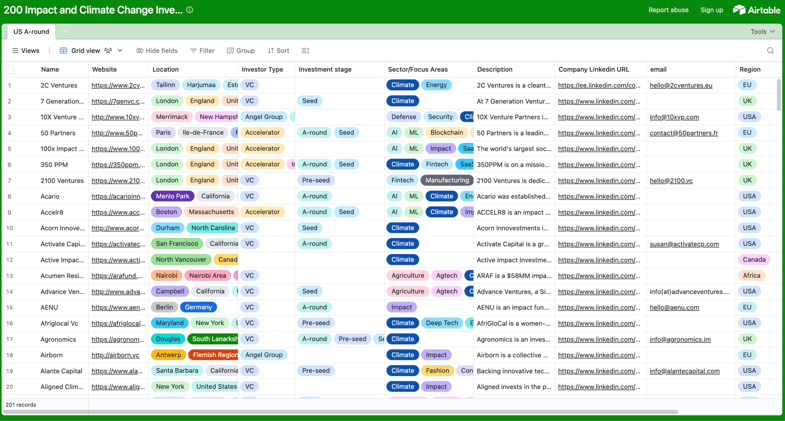Click the Durham location tag
This screenshot has height=421, width=785.
[167, 228]
